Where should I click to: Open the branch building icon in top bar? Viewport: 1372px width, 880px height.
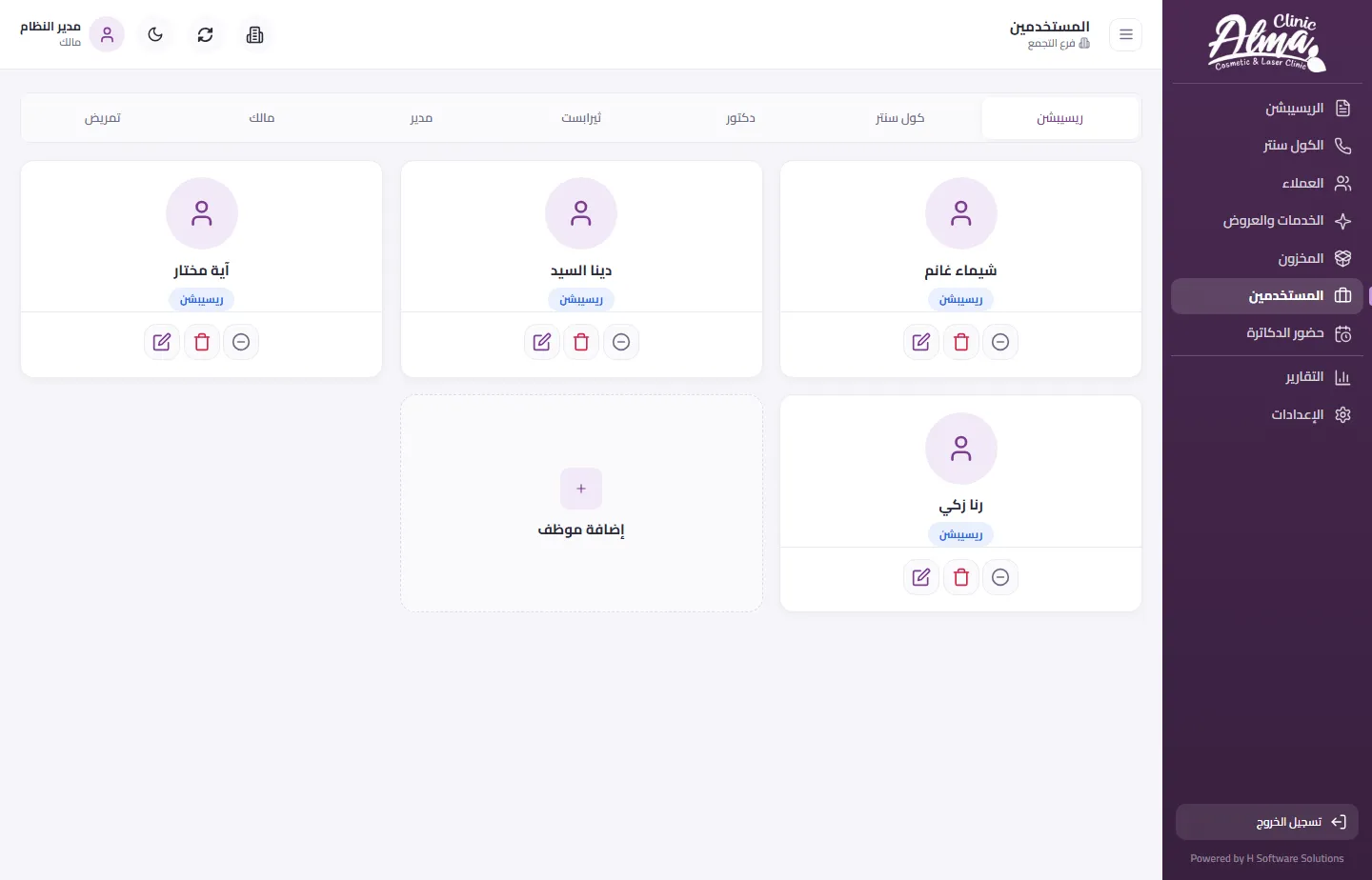[254, 35]
